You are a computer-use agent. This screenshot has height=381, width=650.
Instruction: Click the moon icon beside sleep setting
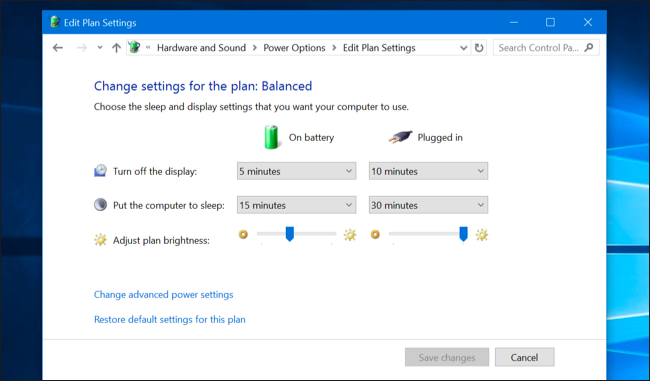click(x=100, y=205)
